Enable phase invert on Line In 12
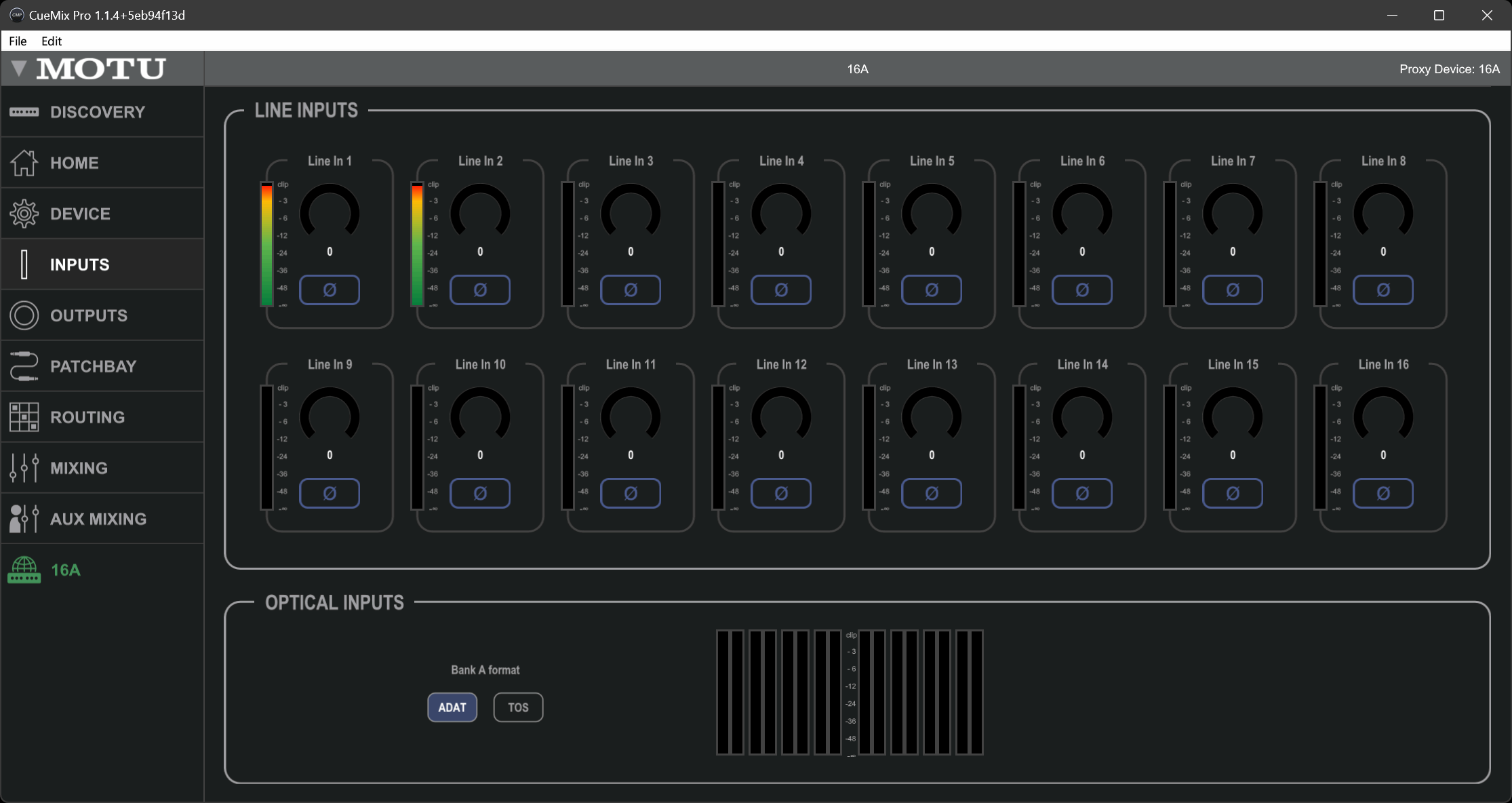The height and width of the screenshot is (803, 1512). click(x=781, y=494)
